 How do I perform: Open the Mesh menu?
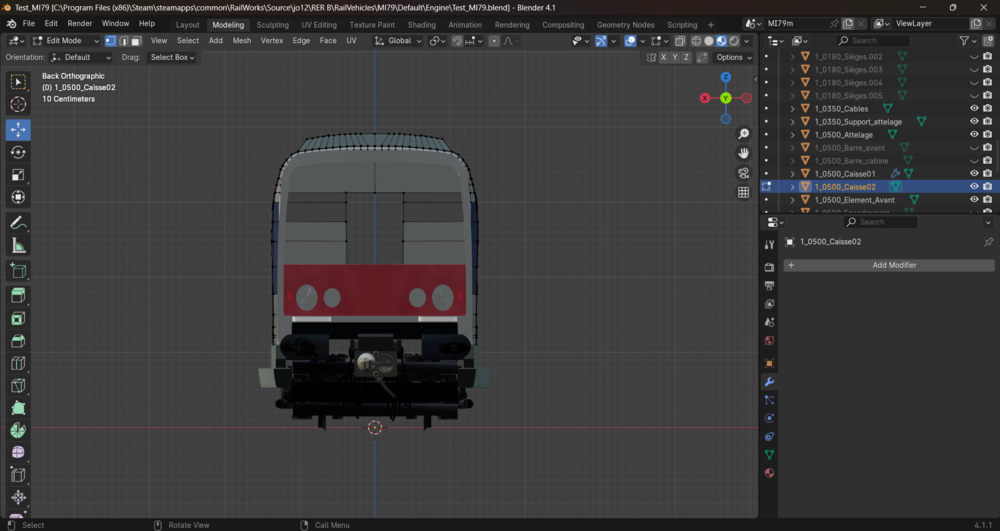pyautogui.click(x=242, y=41)
